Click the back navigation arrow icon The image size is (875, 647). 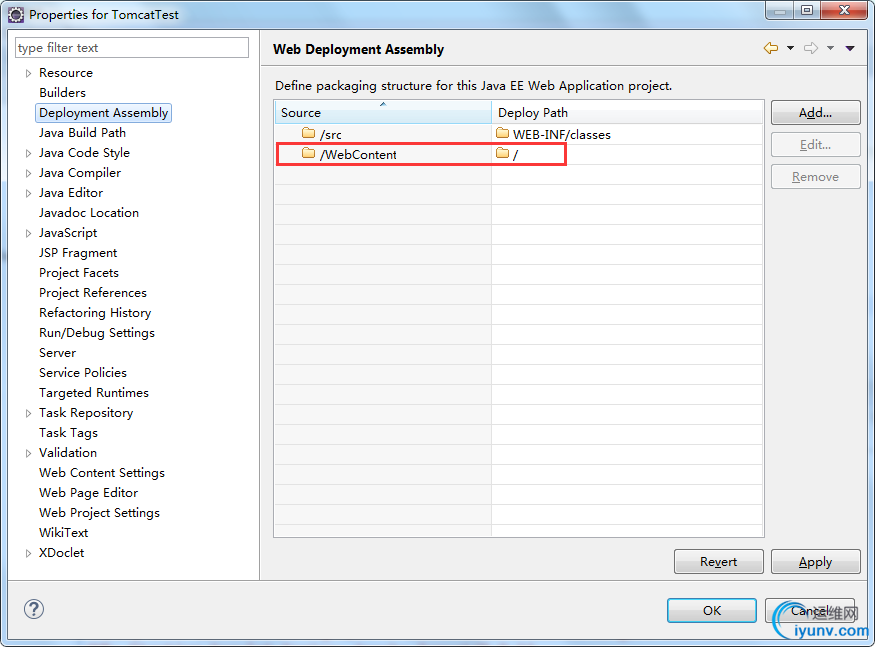click(x=771, y=49)
